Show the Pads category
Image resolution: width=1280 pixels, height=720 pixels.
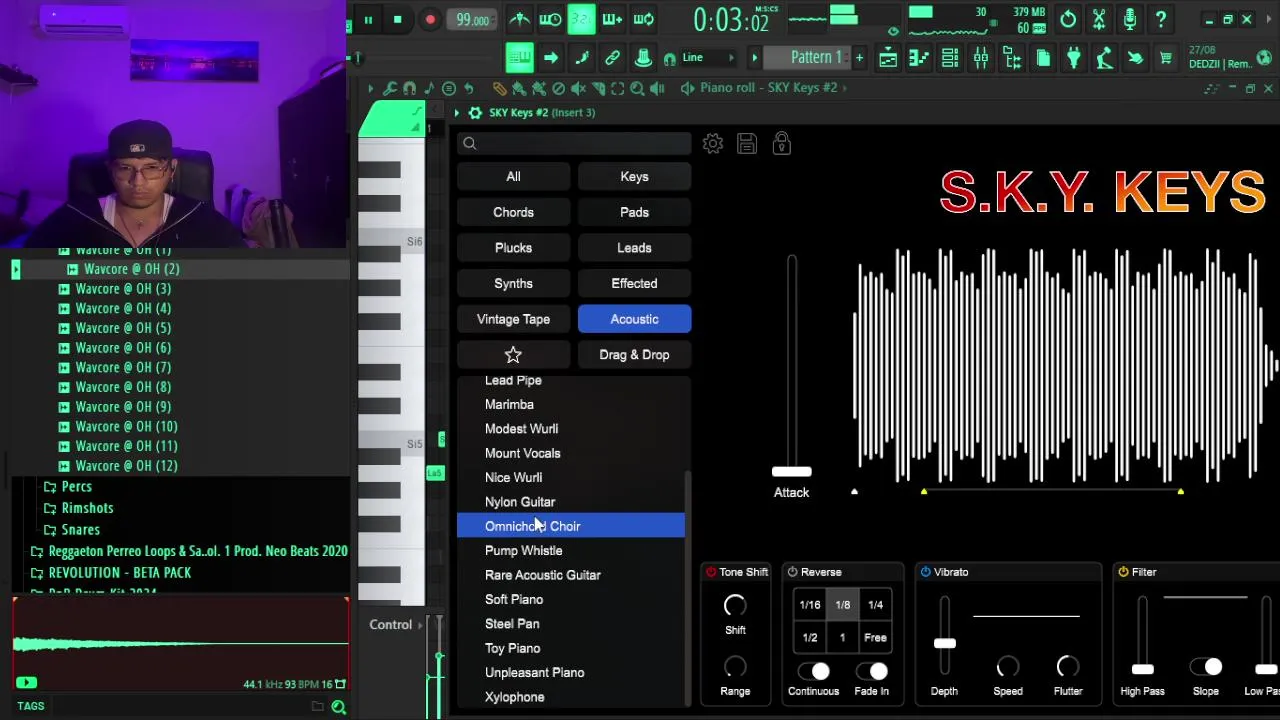[634, 212]
